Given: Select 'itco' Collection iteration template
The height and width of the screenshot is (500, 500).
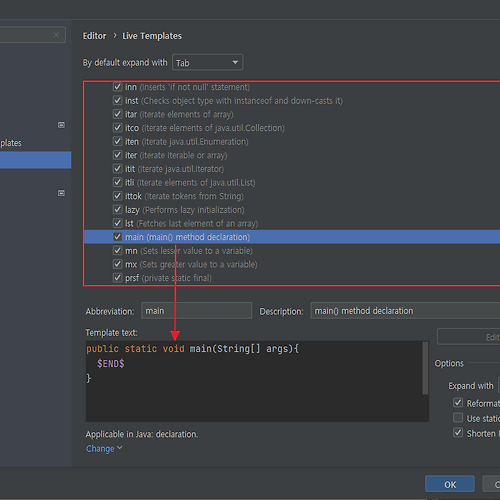Looking at the screenshot, I should [205, 128].
